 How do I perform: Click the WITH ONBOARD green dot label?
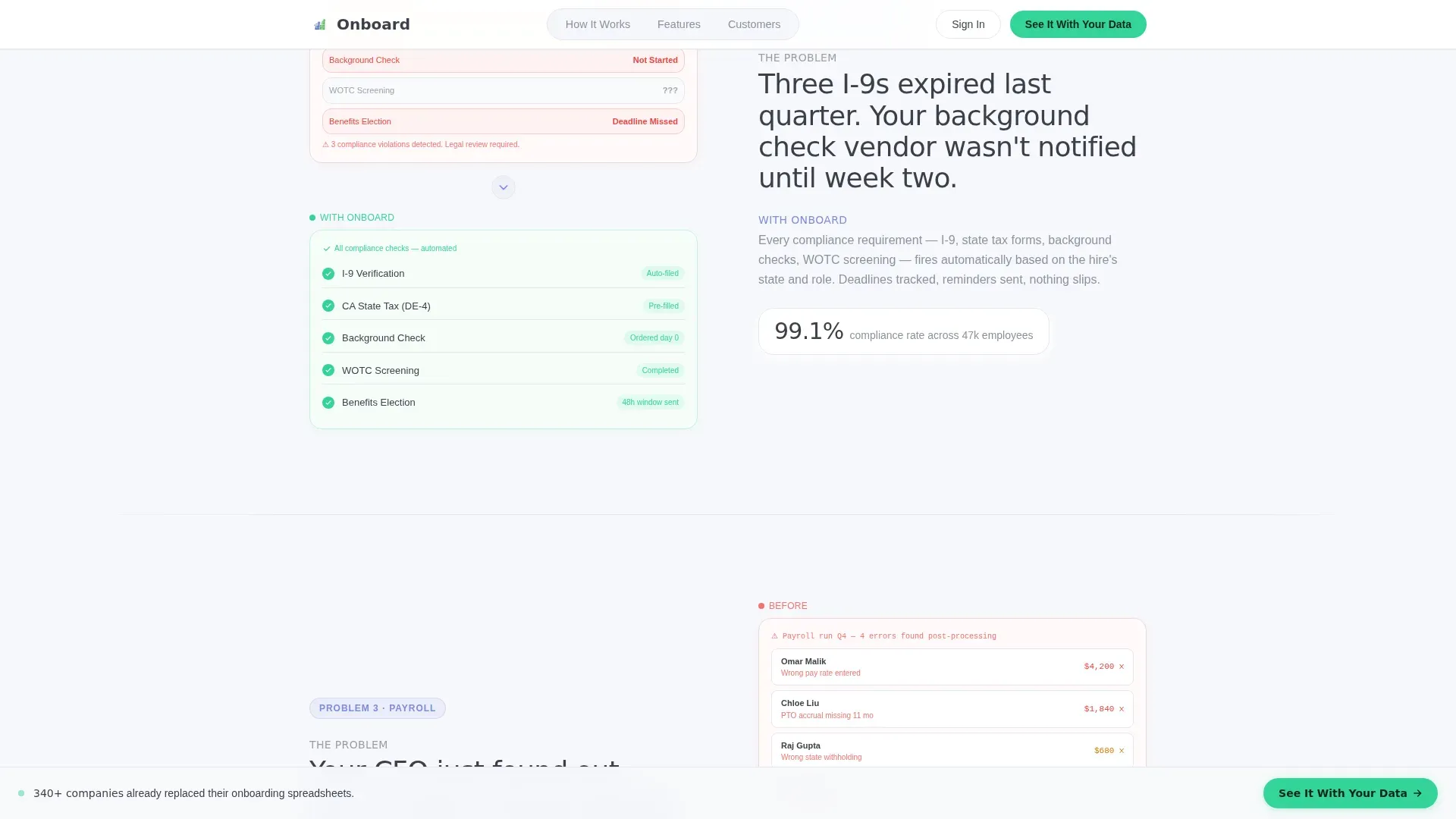click(x=352, y=218)
